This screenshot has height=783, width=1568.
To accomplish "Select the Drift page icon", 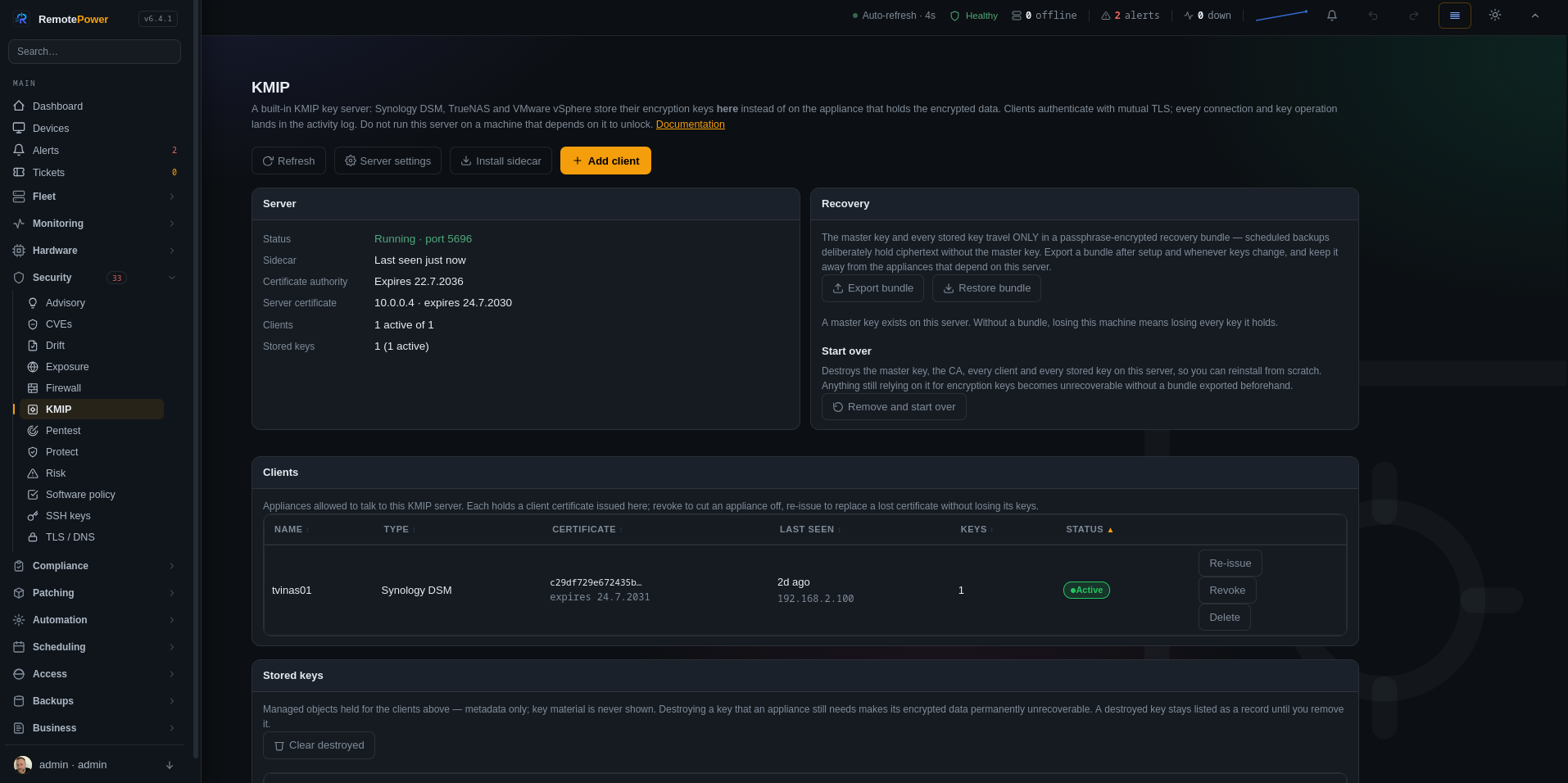I will click(x=33, y=346).
